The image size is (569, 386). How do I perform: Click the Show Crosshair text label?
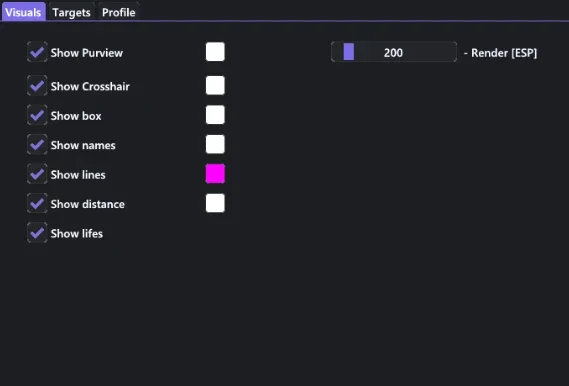tap(90, 86)
